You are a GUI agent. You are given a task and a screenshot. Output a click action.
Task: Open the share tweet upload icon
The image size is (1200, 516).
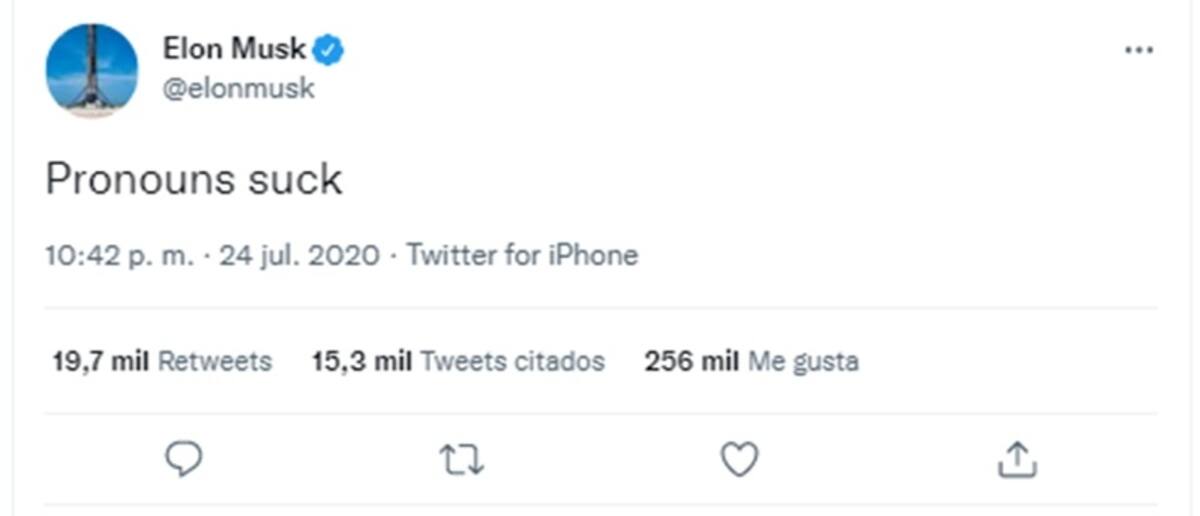1017,460
